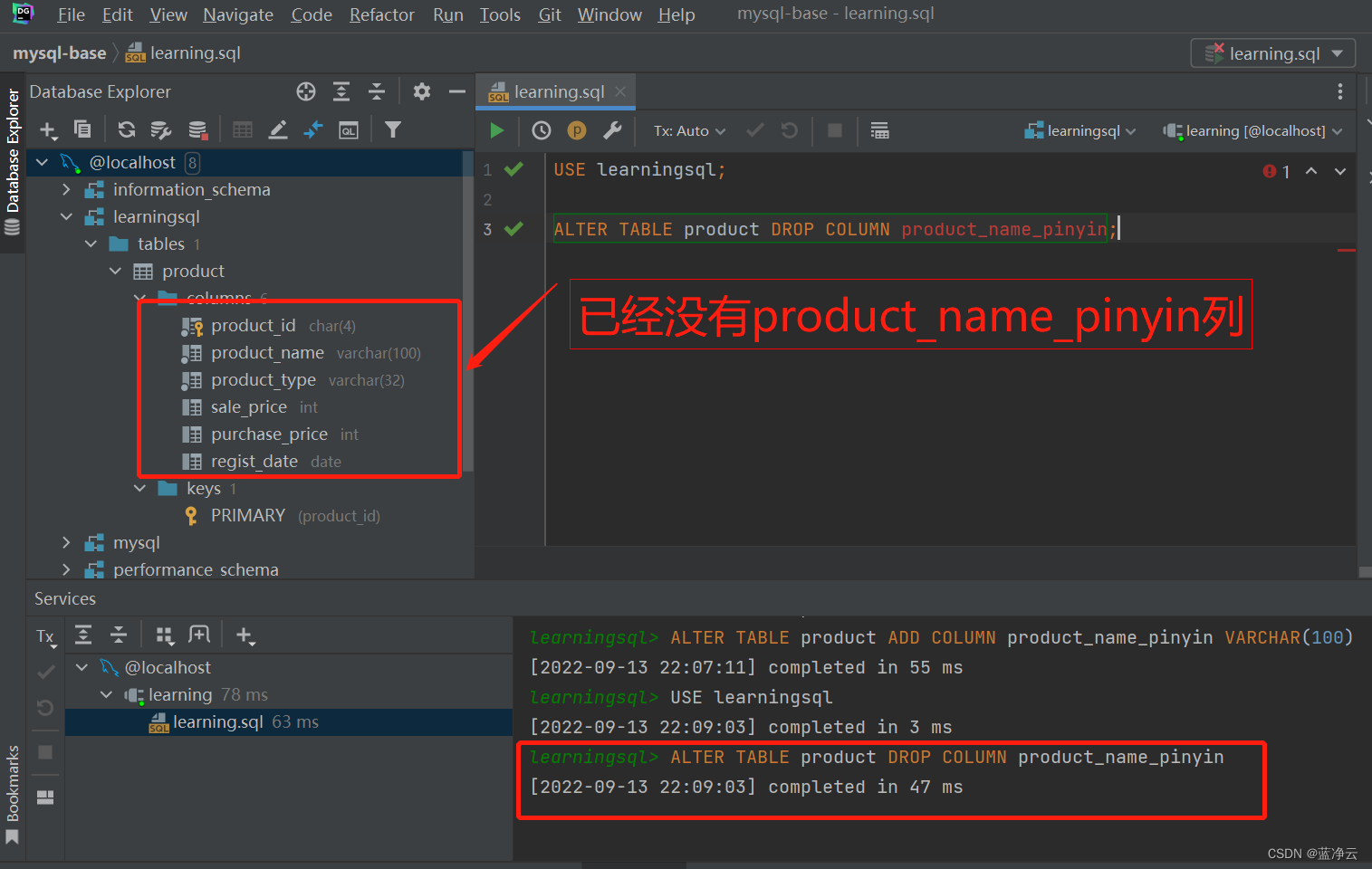Expand all nodes in Database Explorer
This screenshot has width=1372, height=869.
pyautogui.click(x=341, y=91)
